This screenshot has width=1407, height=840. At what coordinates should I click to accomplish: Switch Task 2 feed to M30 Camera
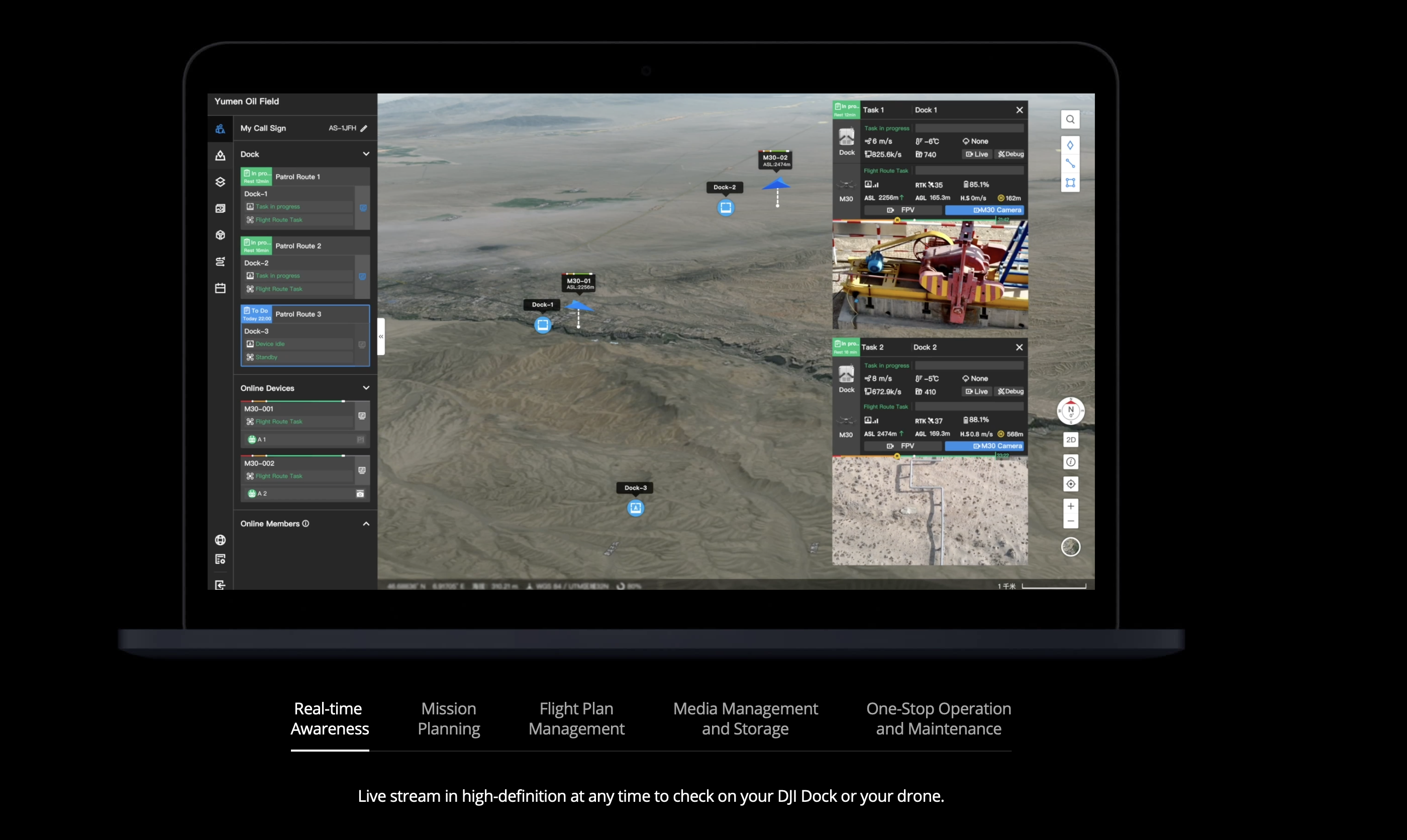click(984, 446)
